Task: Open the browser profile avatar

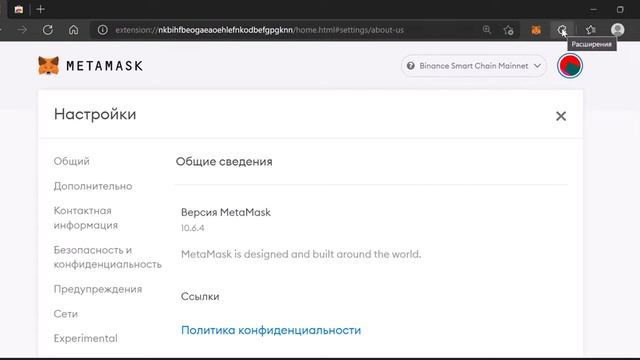Action: pos(618,29)
